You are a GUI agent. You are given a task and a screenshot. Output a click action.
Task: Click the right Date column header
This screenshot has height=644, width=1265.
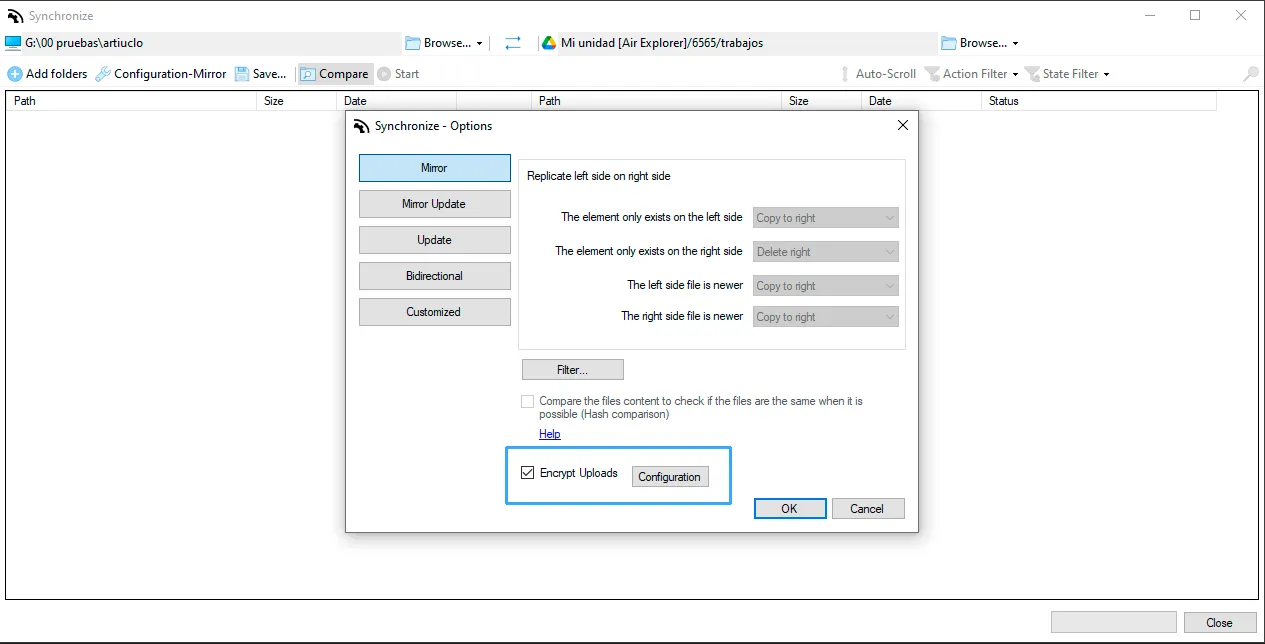coord(921,101)
